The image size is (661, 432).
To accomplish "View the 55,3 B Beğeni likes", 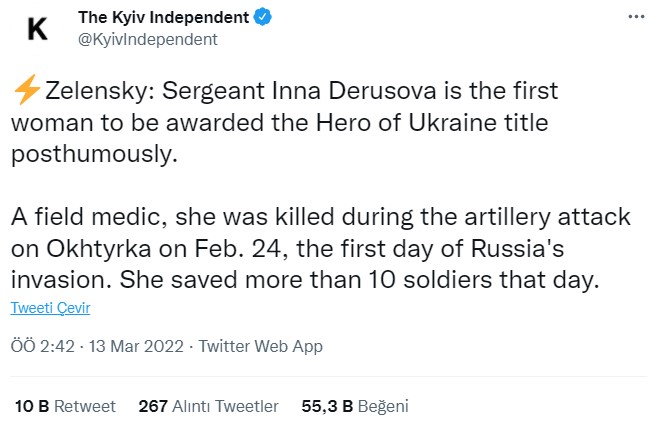I will pos(355,407).
